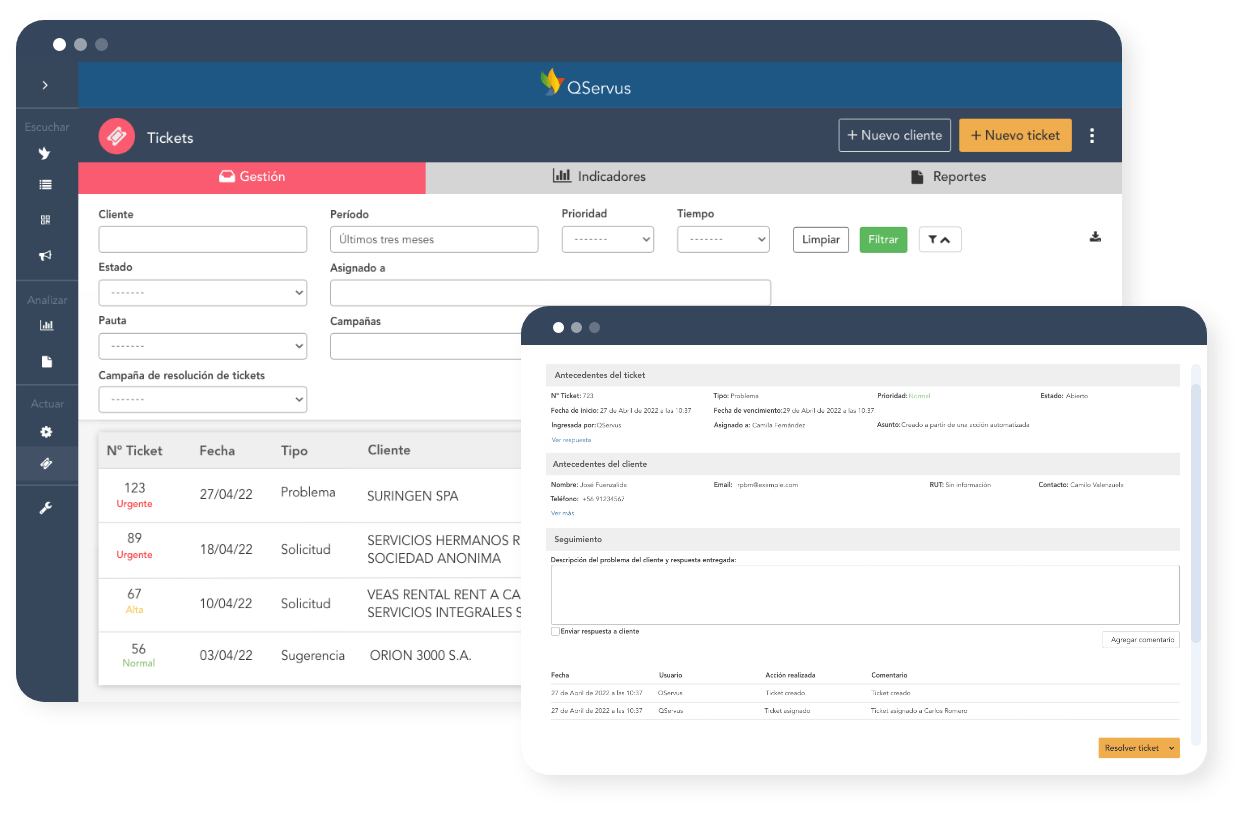
Task: Toggle the advanced filter collapse button
Action: click(939, 240)
